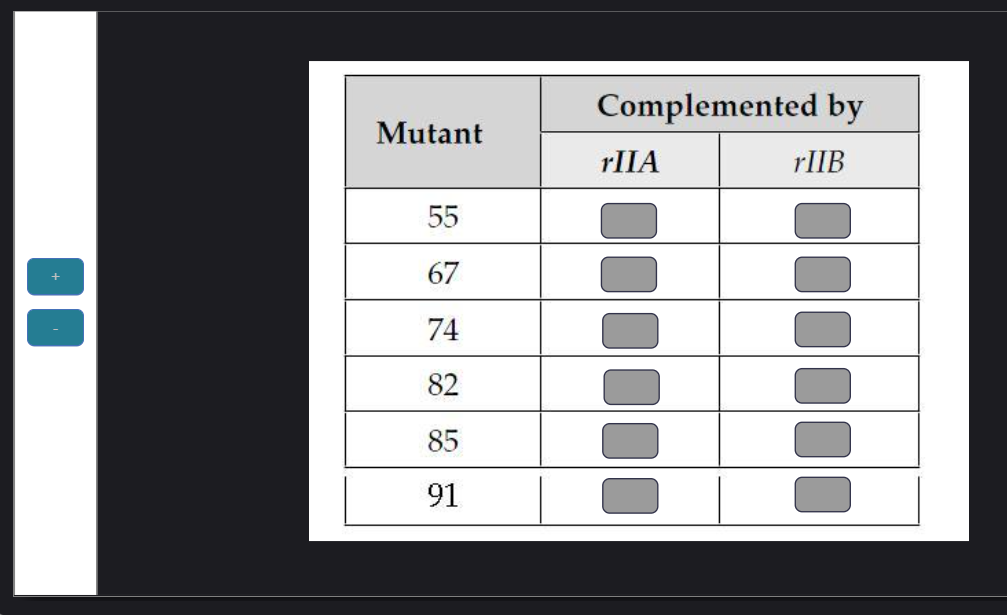Toggle the rIIA answer for mutant 91
This screenshot has width=1007, height=615.
tap(630, 492)
